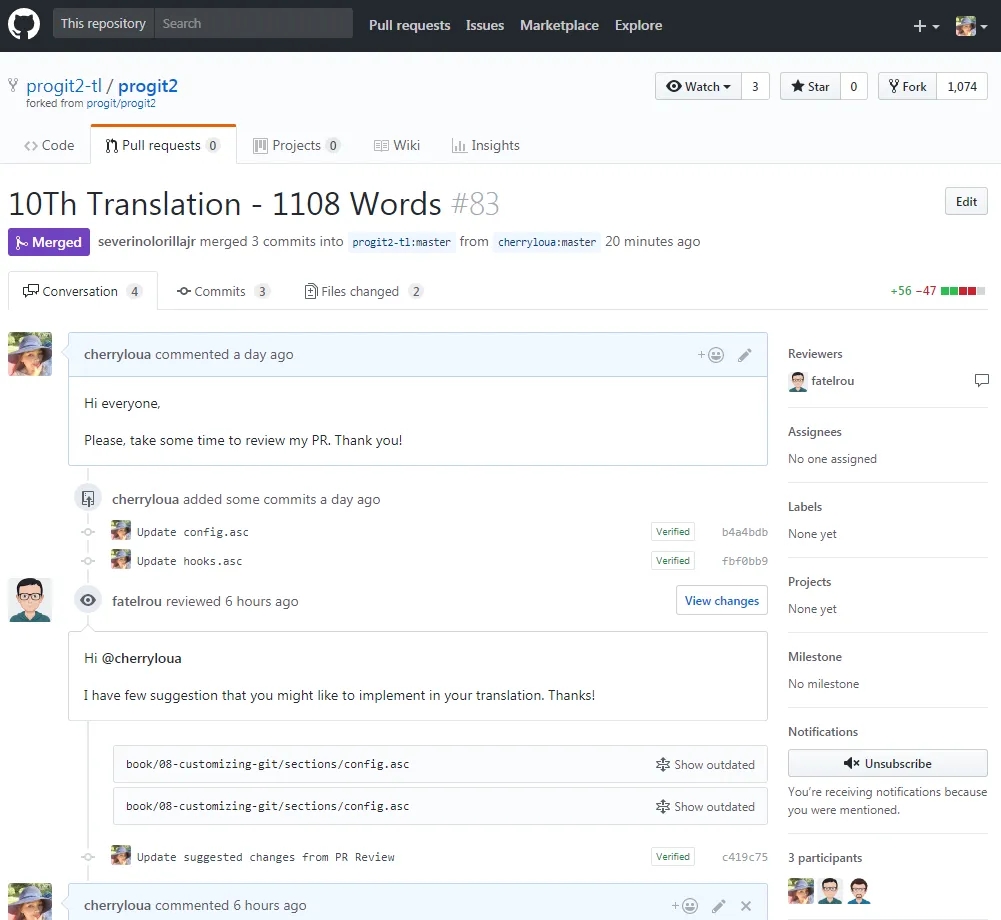Screen dimensions: 1001x920
Task: View the 3 watchers count
Action: pos(755,86)
